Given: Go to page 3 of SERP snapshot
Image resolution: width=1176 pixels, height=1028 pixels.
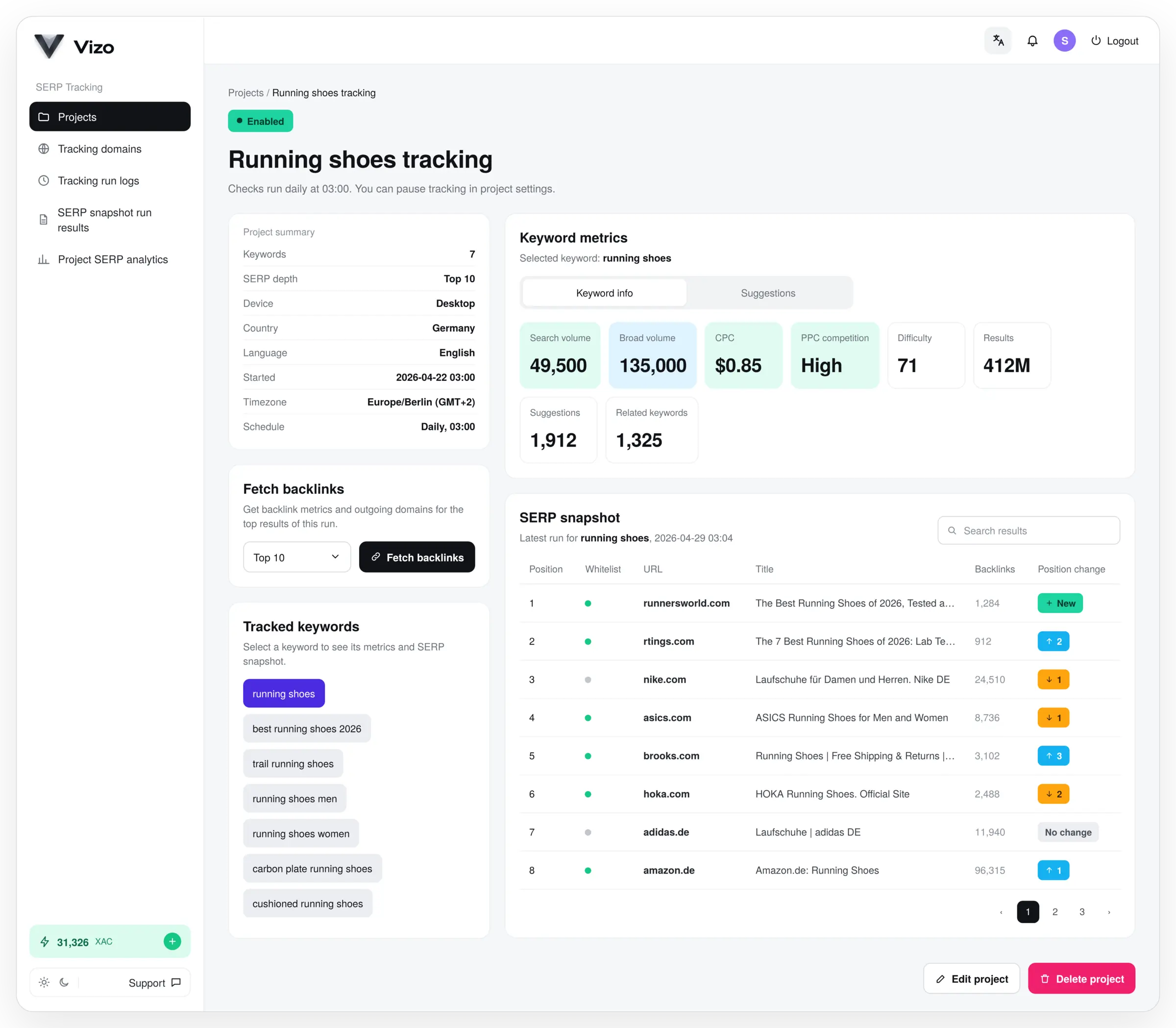Looking at the screenshot, I should tap(1082, 912).
